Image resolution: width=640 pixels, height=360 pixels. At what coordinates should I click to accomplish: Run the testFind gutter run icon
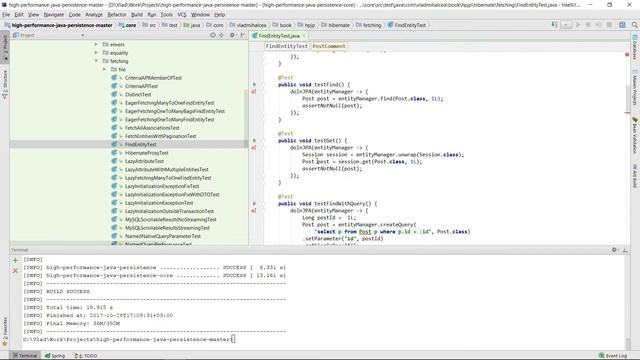254,84
